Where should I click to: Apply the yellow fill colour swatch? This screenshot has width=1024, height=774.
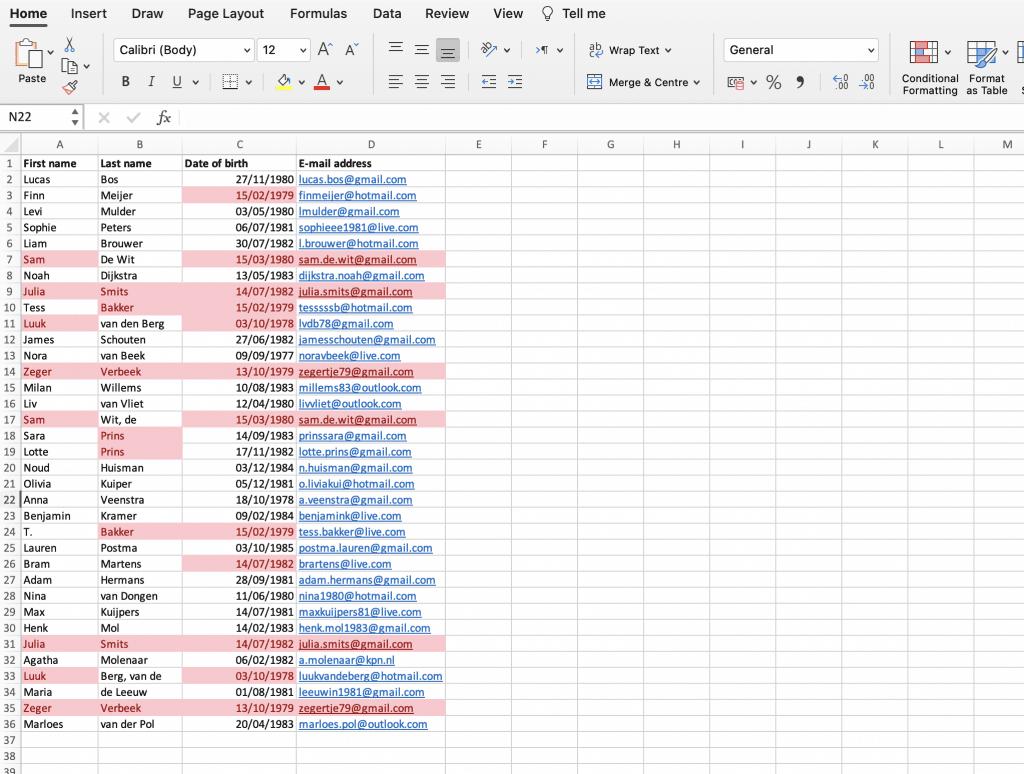click(x=284, y=82)
